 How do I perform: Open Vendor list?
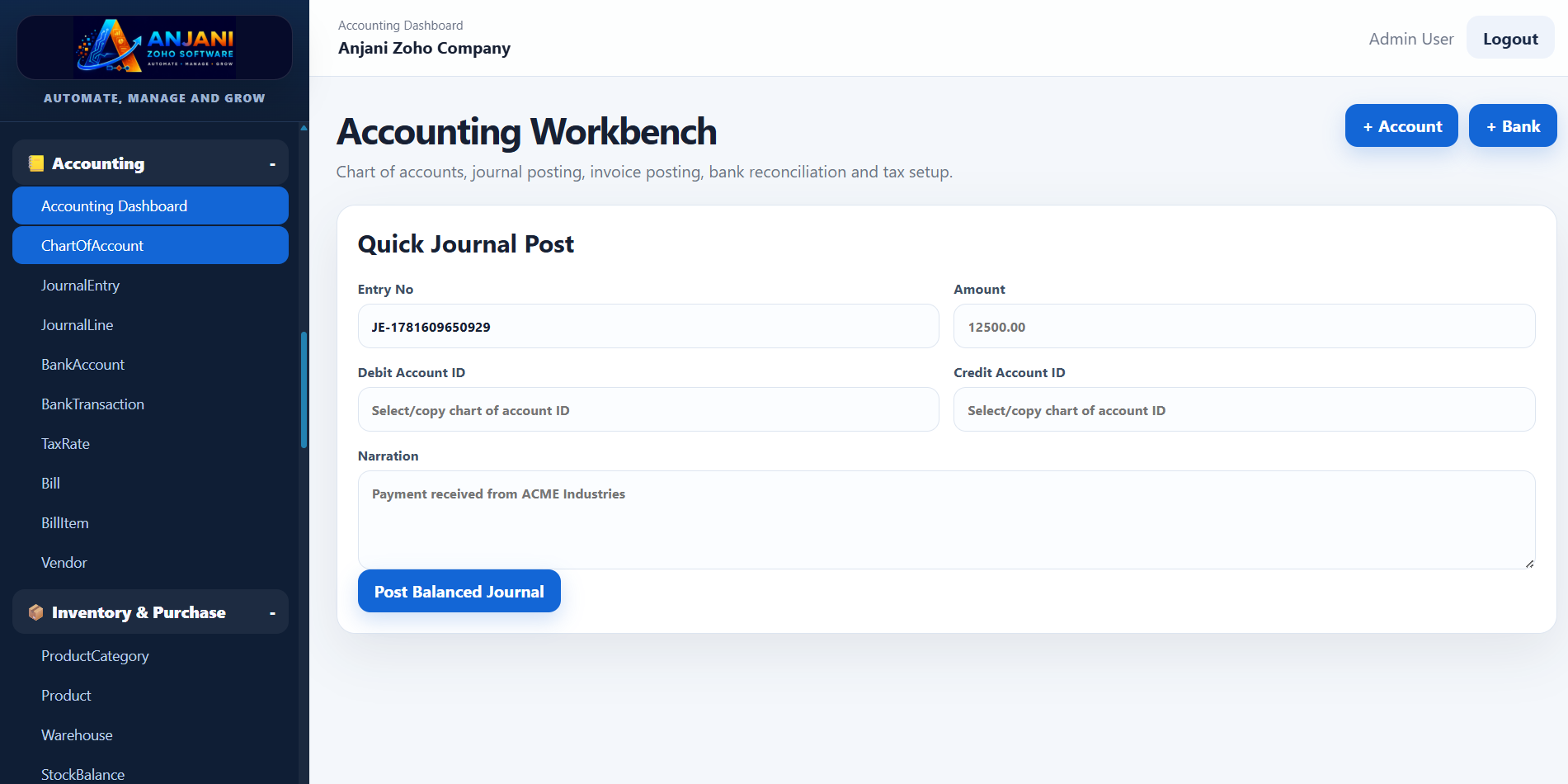(x=150, y=562)
